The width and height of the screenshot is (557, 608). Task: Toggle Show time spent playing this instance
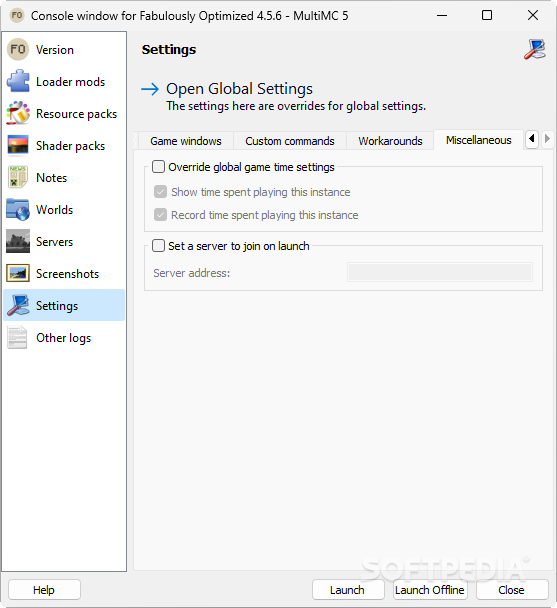[160, 192]
